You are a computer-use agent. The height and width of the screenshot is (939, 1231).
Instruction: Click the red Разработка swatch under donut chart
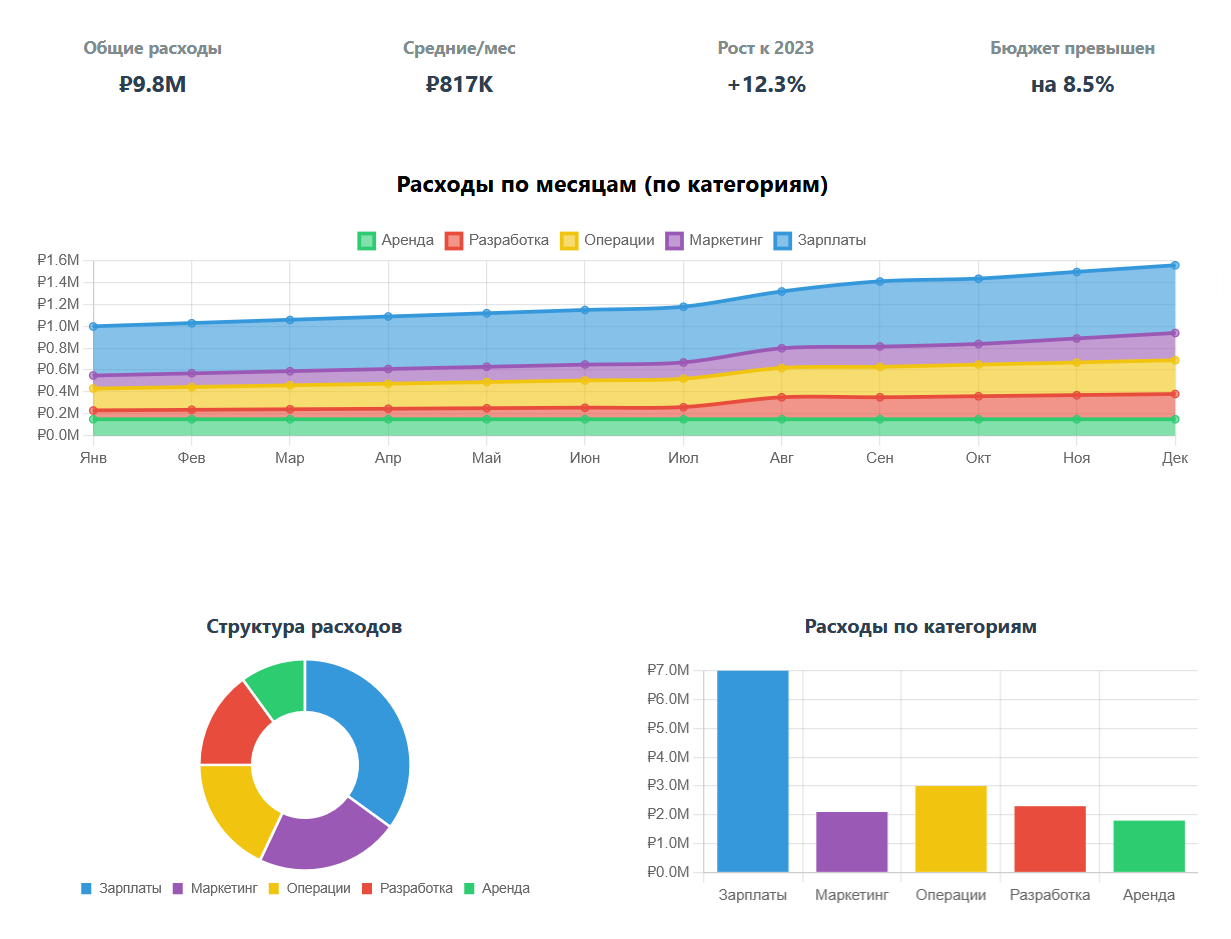(367, 888)
